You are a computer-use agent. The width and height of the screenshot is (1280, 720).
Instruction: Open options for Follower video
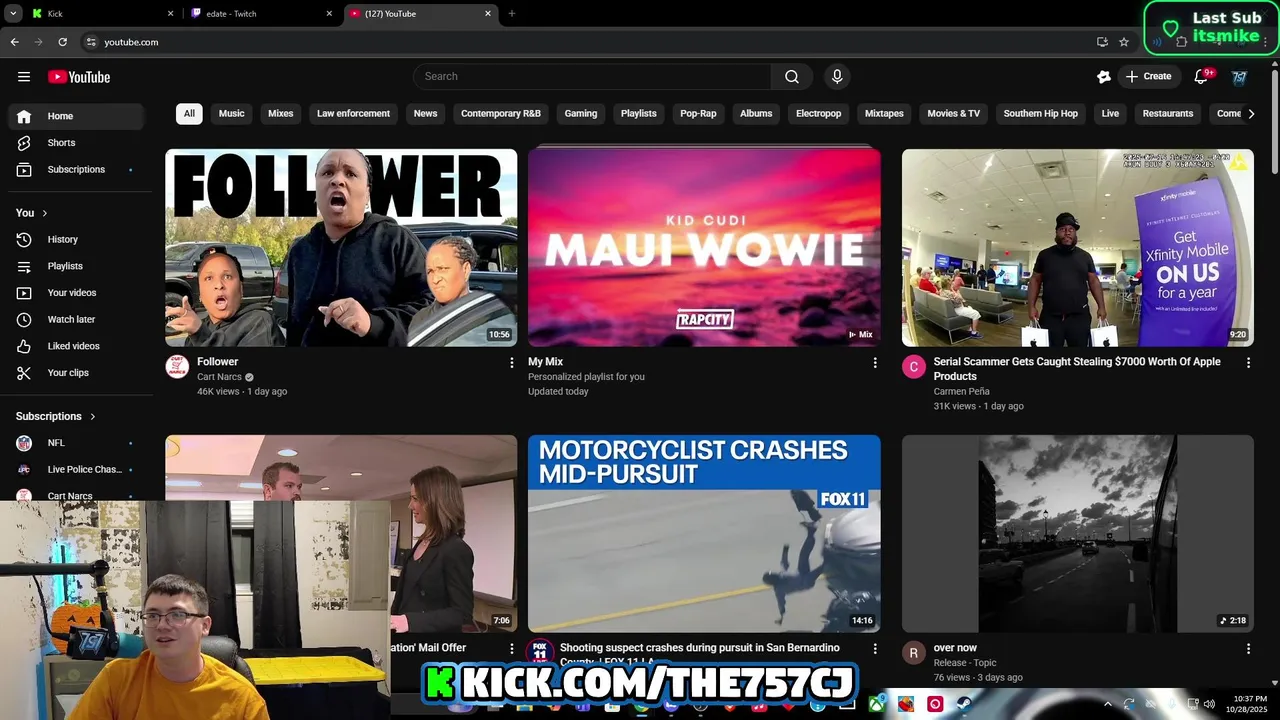coord(512,363)
